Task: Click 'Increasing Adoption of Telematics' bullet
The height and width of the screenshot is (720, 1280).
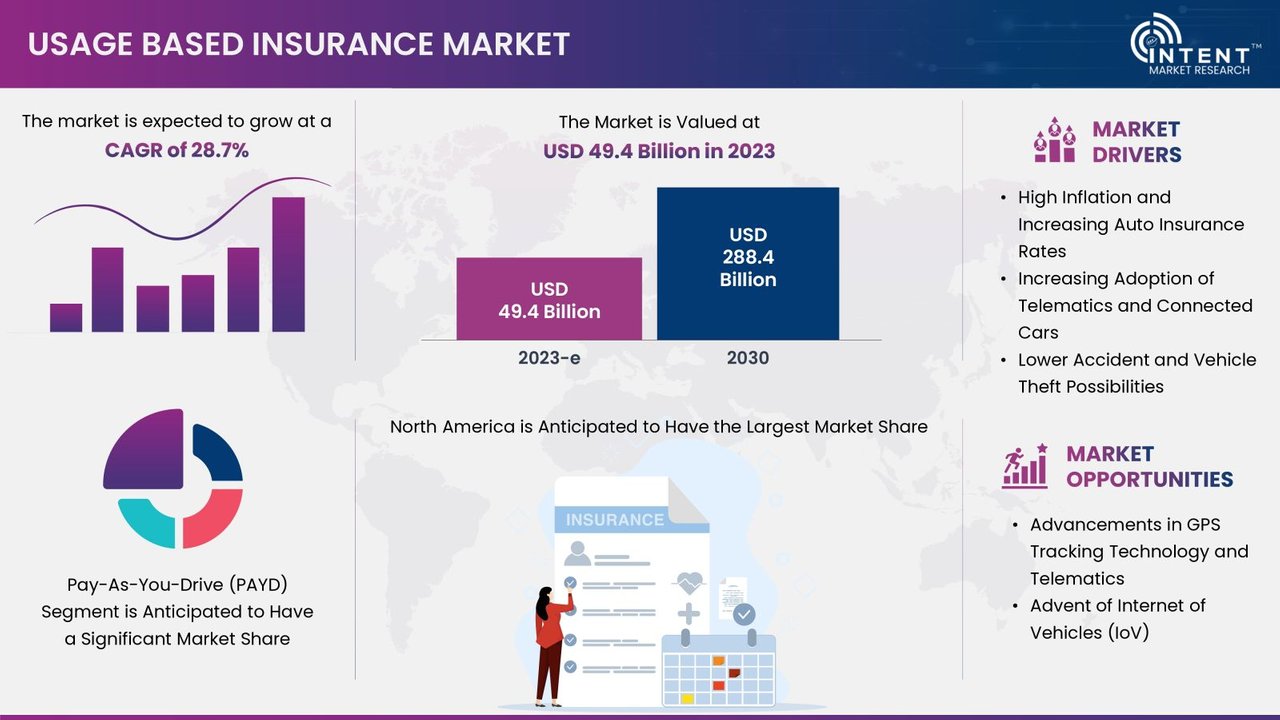Action: pyautogui.click(x=1135, y=305)
